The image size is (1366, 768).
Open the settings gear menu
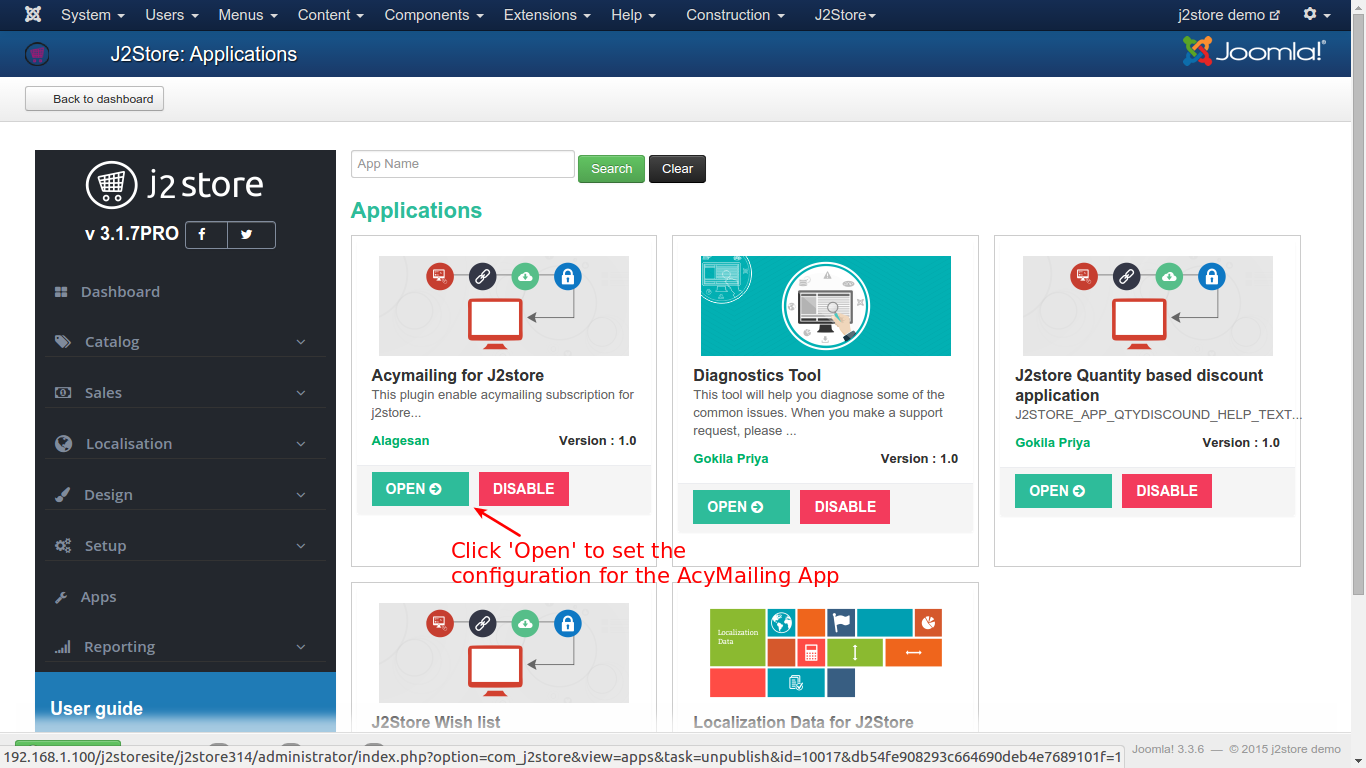(x=1317, y=15)
